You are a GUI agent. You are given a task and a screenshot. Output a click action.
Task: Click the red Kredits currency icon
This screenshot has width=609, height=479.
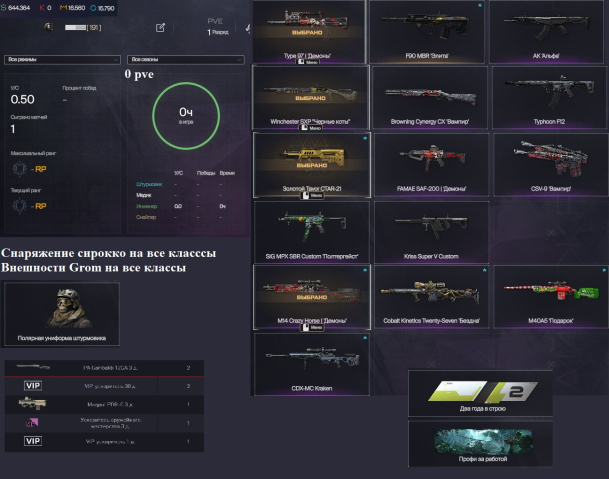tap(42, 8)
